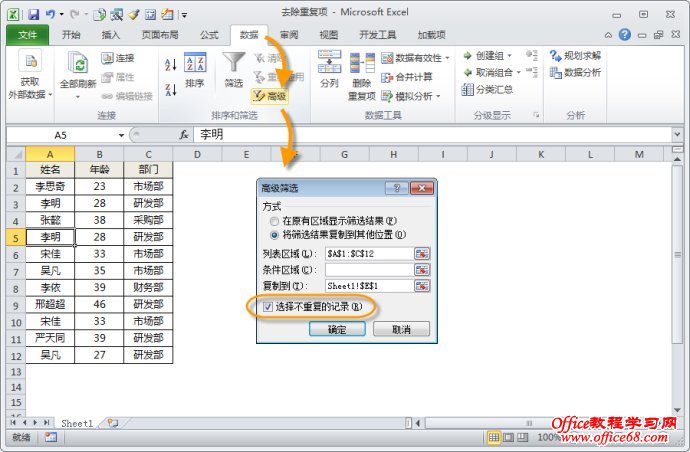Screen dimensions: 690x452
Task: Select row 12 header
Action: point(16,355)
